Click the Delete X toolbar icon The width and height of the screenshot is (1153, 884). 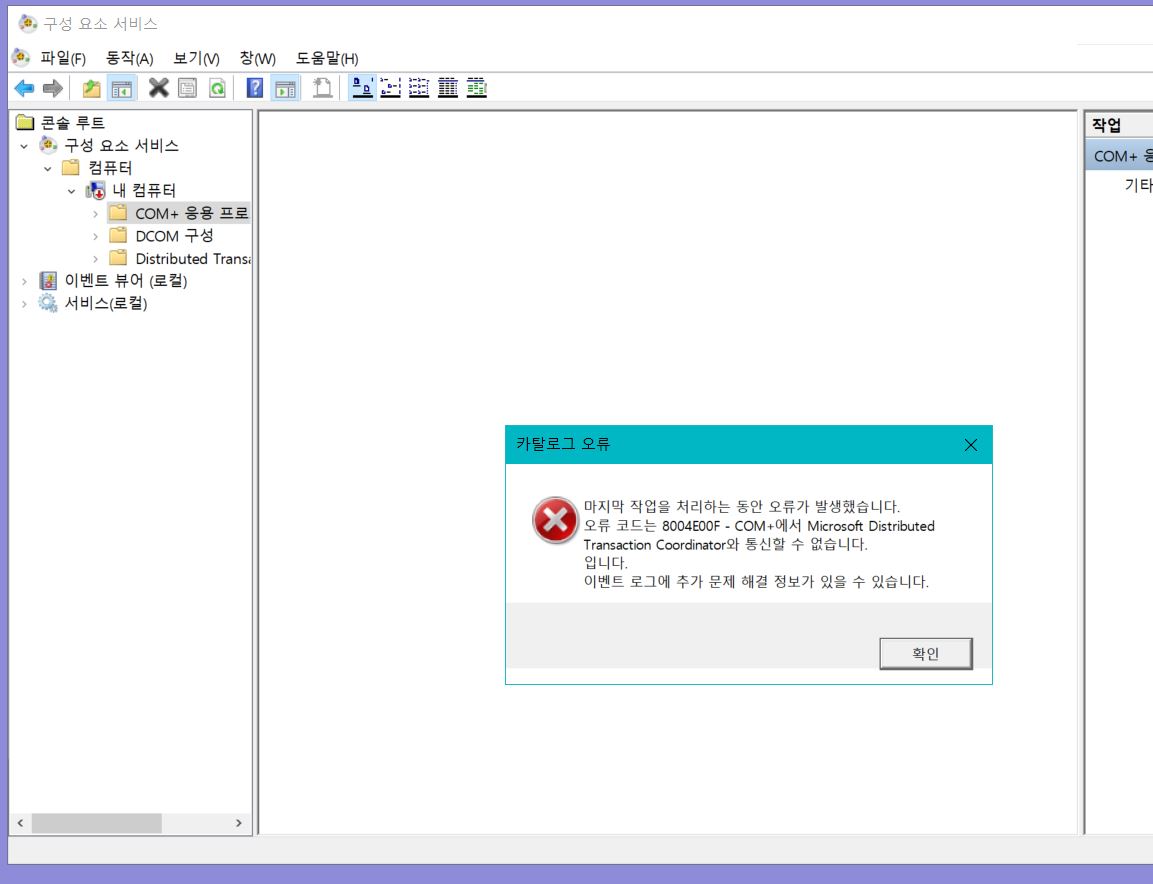158,88
